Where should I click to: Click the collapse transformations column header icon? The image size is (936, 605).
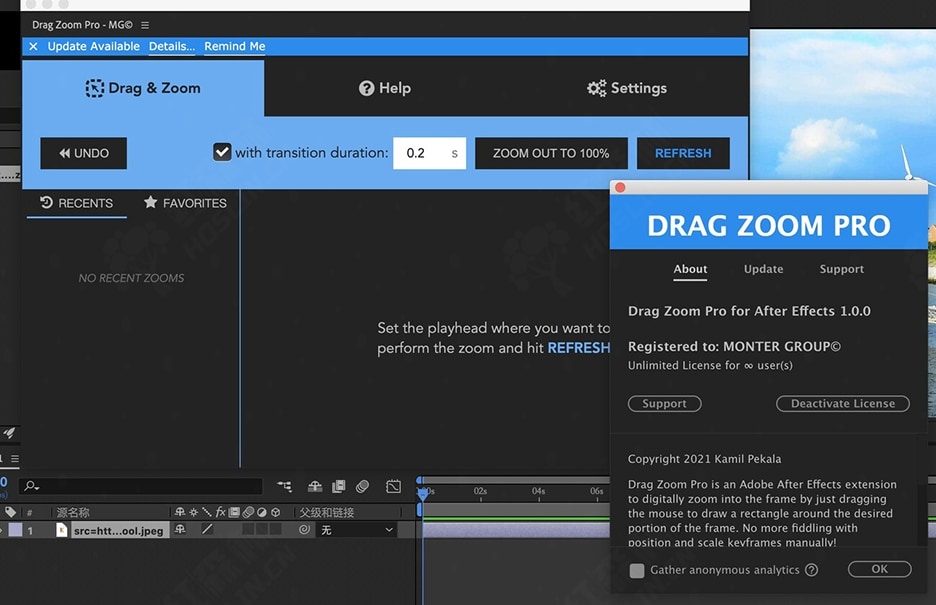(x=193, y=512)
